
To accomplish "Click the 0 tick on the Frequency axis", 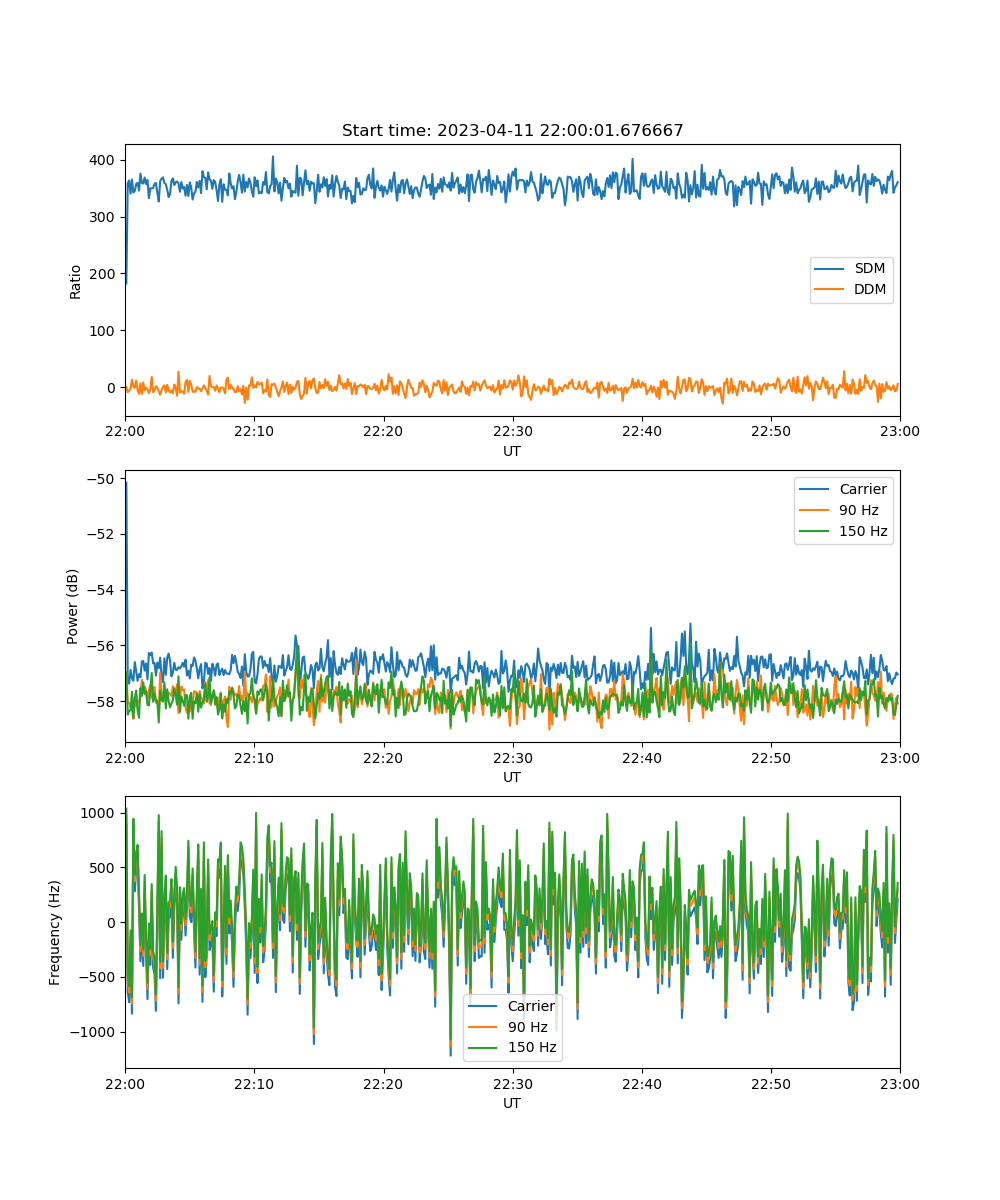I will [112, 923].
